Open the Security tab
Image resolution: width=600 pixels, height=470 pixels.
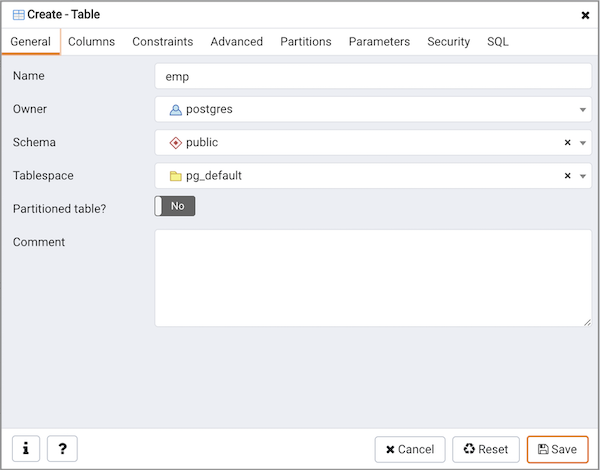(x=448, y=41)
